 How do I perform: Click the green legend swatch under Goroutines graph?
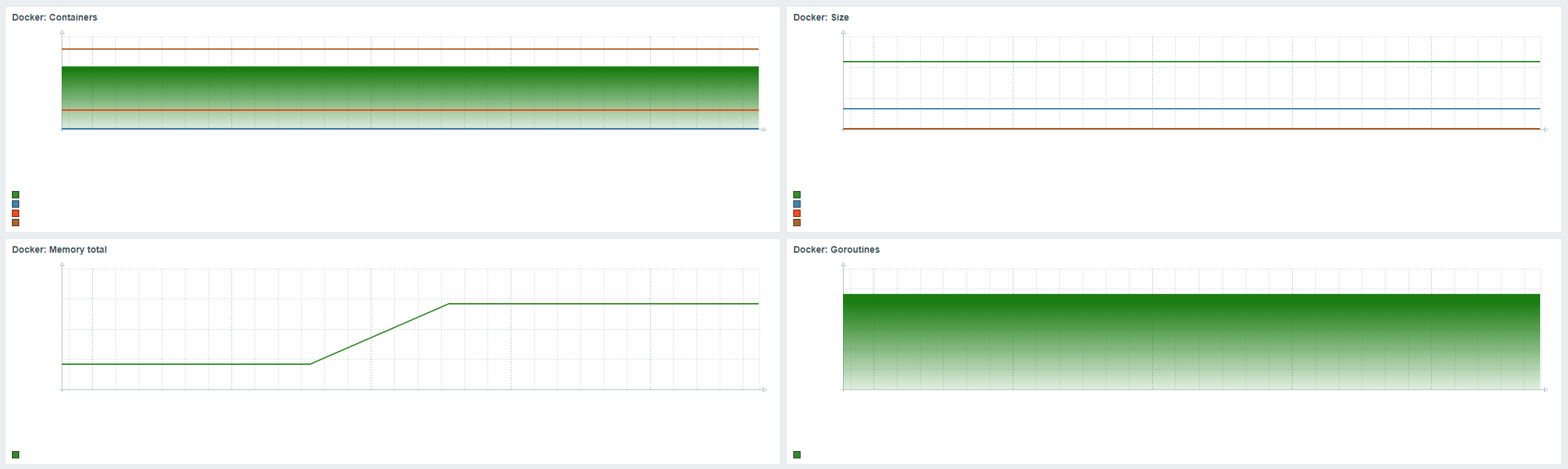[797, 455]
